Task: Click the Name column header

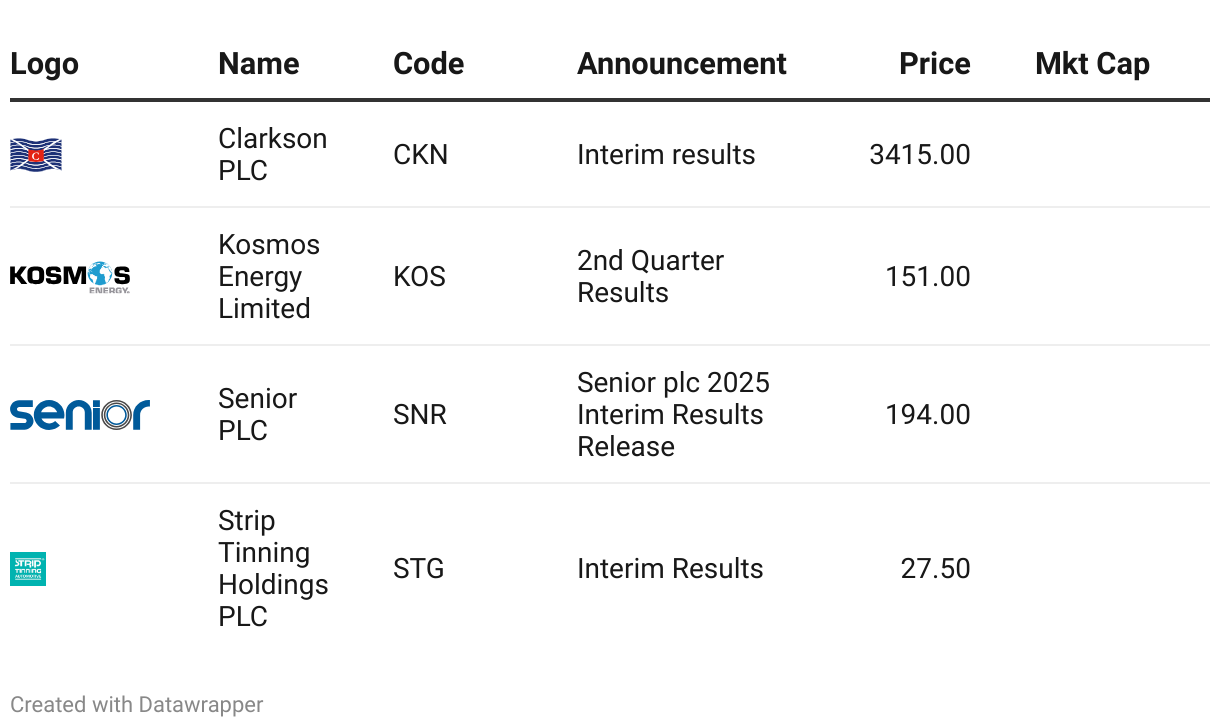Action: [259, 64]
